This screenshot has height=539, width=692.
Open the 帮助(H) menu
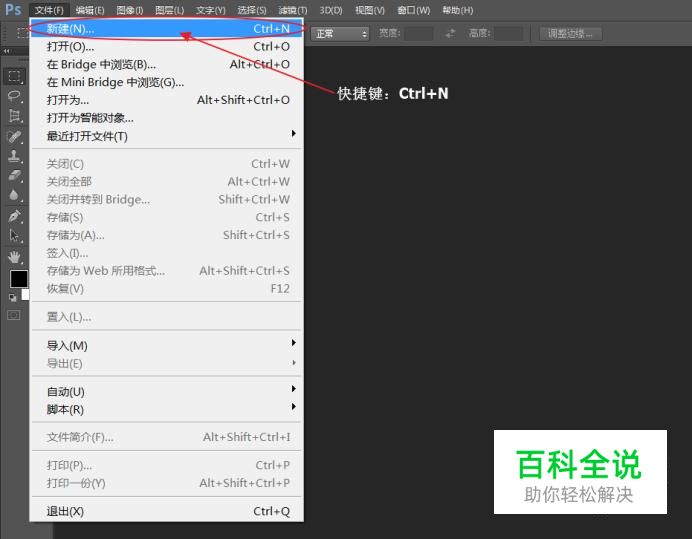pos(458,10)
